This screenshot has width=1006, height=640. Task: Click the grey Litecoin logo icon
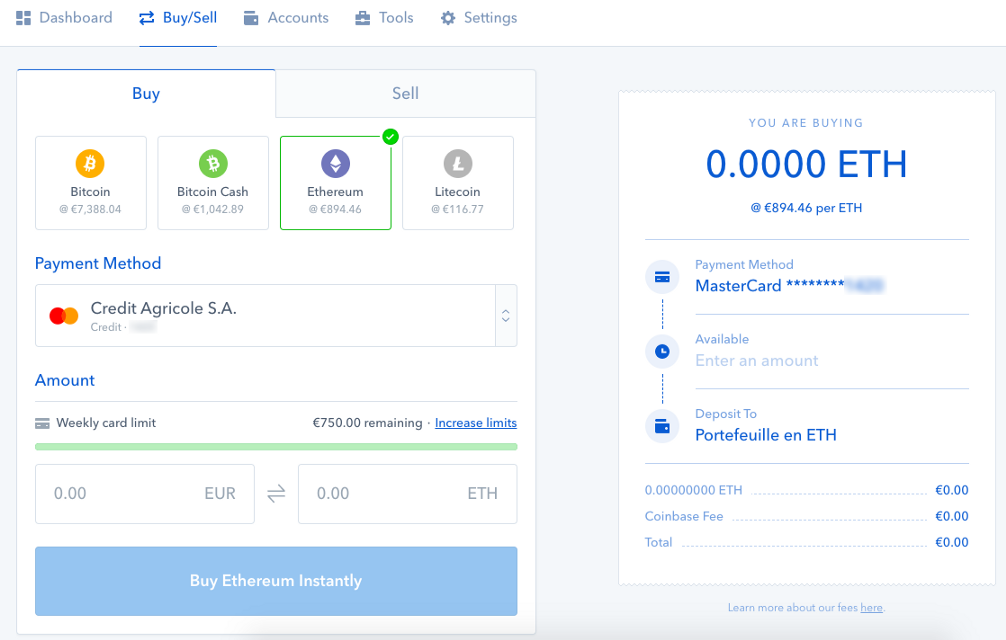458,164
